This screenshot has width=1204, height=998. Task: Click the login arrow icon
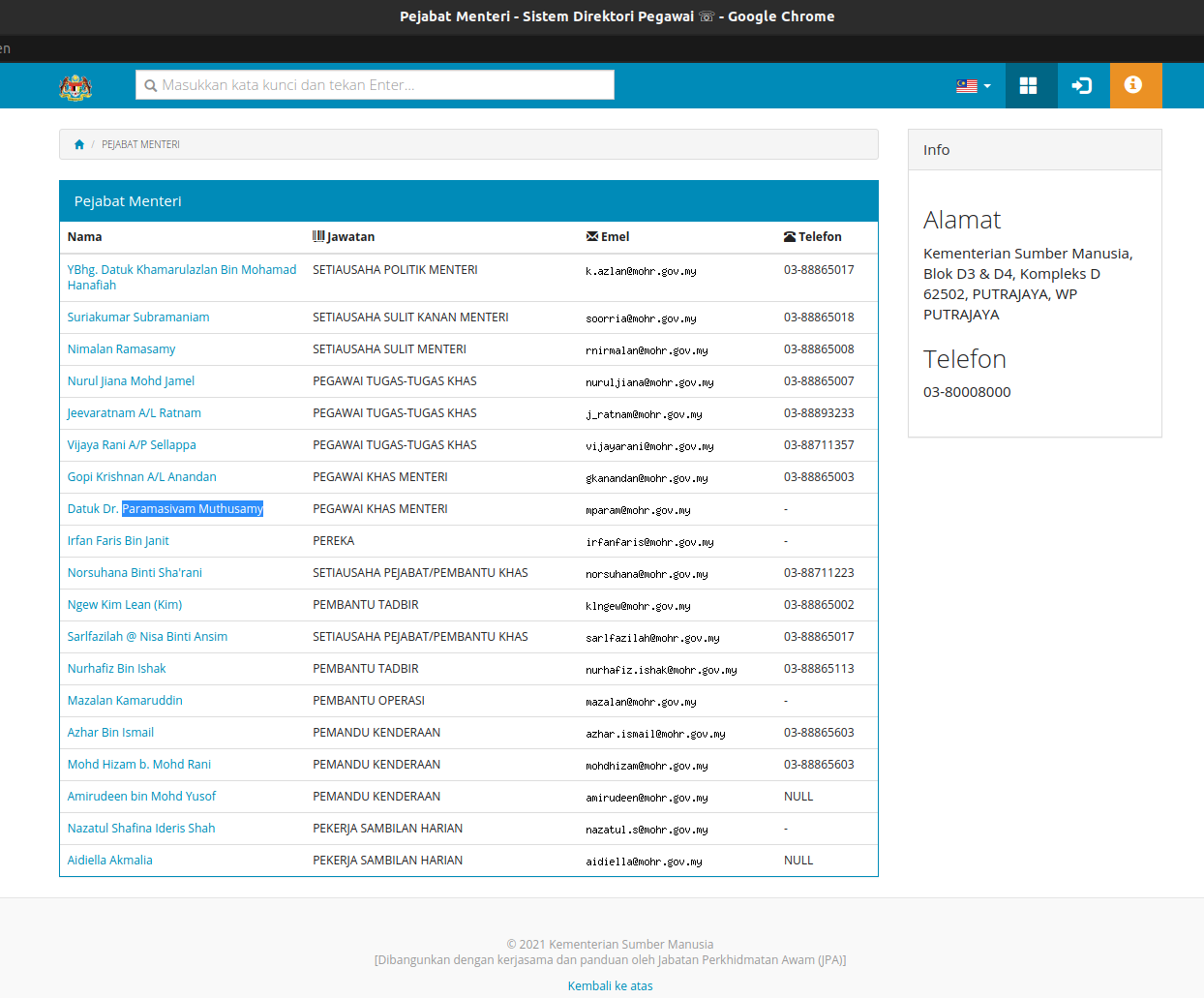(x=1081, y=86)
